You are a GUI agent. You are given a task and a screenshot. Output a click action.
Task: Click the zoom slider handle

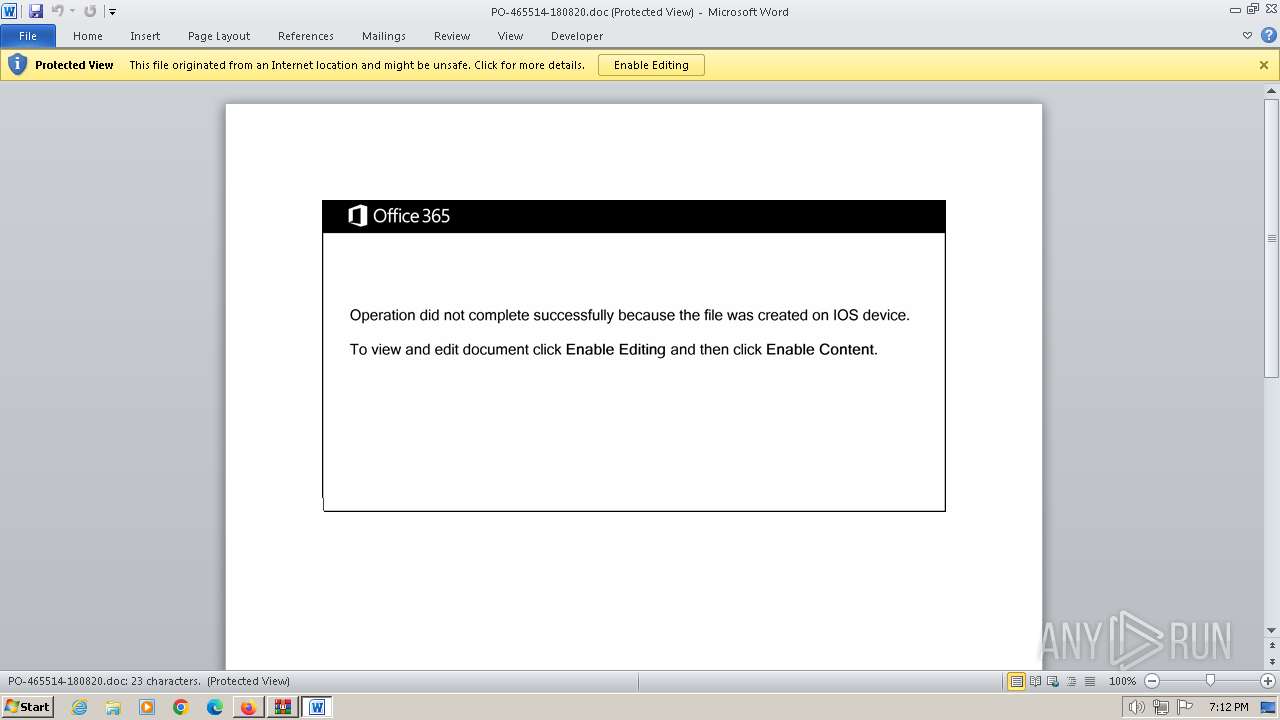(1210, 681)
